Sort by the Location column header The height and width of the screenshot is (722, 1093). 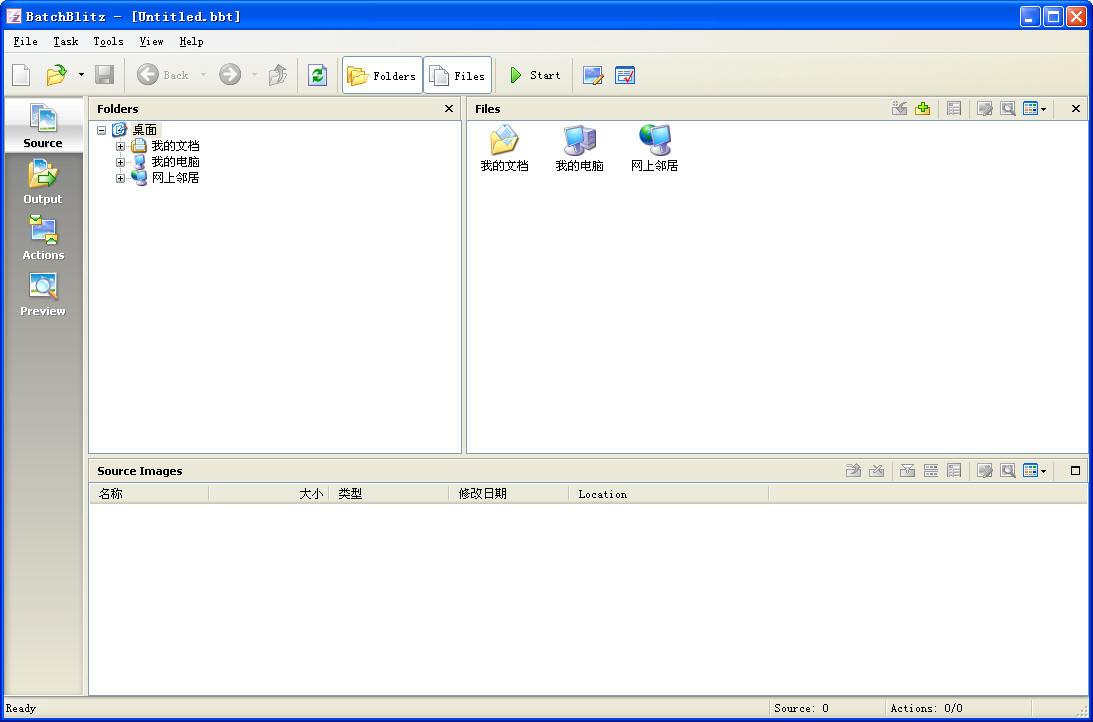point(669,494)
